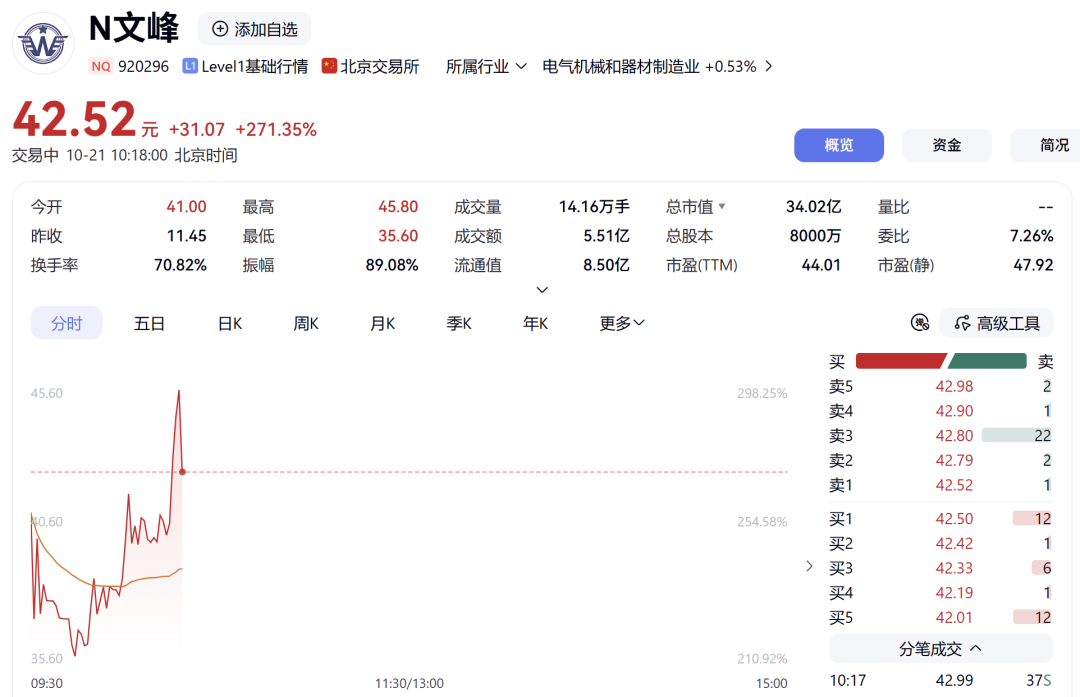Screen dimensions: 1080x697
Task: Expand the 所属行业 dropdown
Action: tap(486, 66)
